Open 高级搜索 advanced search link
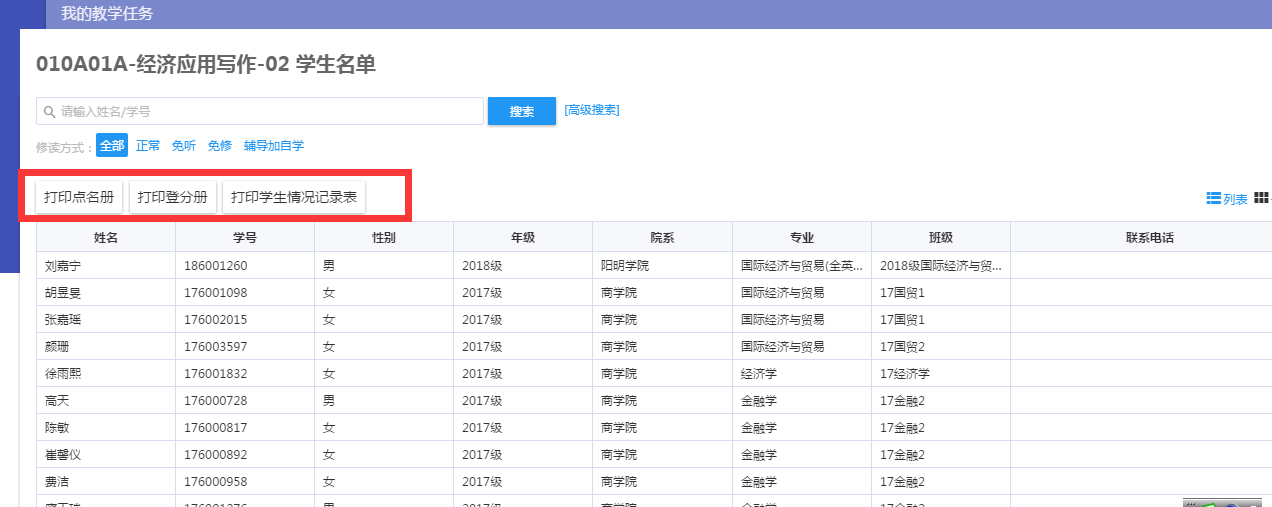 tap(592, 110)
